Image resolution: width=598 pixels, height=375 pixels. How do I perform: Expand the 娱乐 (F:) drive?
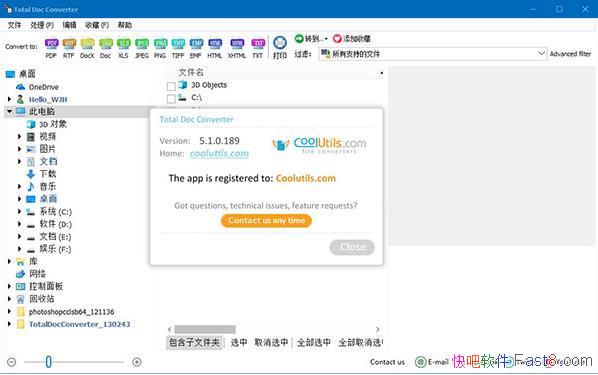click(19, 249)
